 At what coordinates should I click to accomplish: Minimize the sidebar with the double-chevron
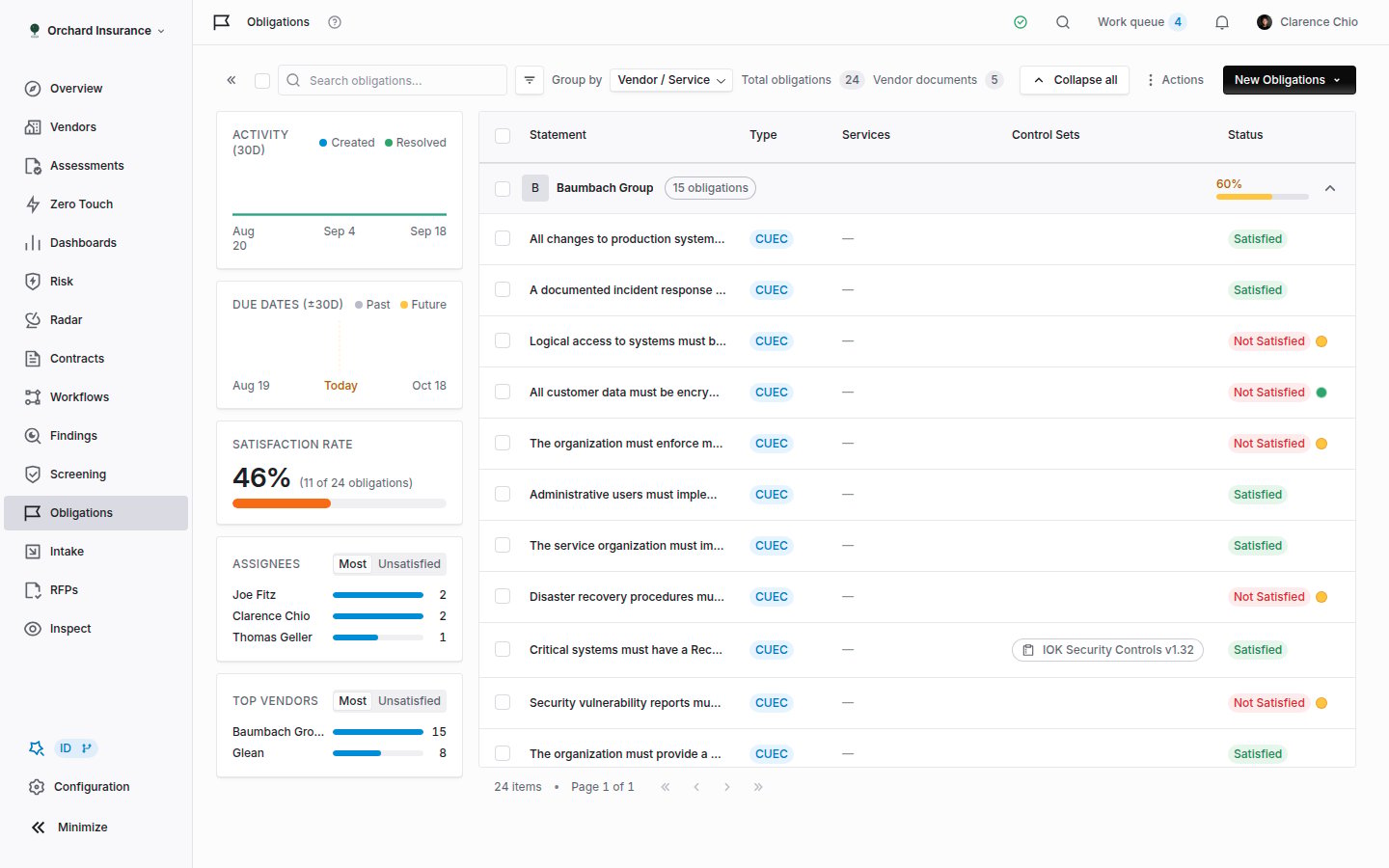point(38,827)
